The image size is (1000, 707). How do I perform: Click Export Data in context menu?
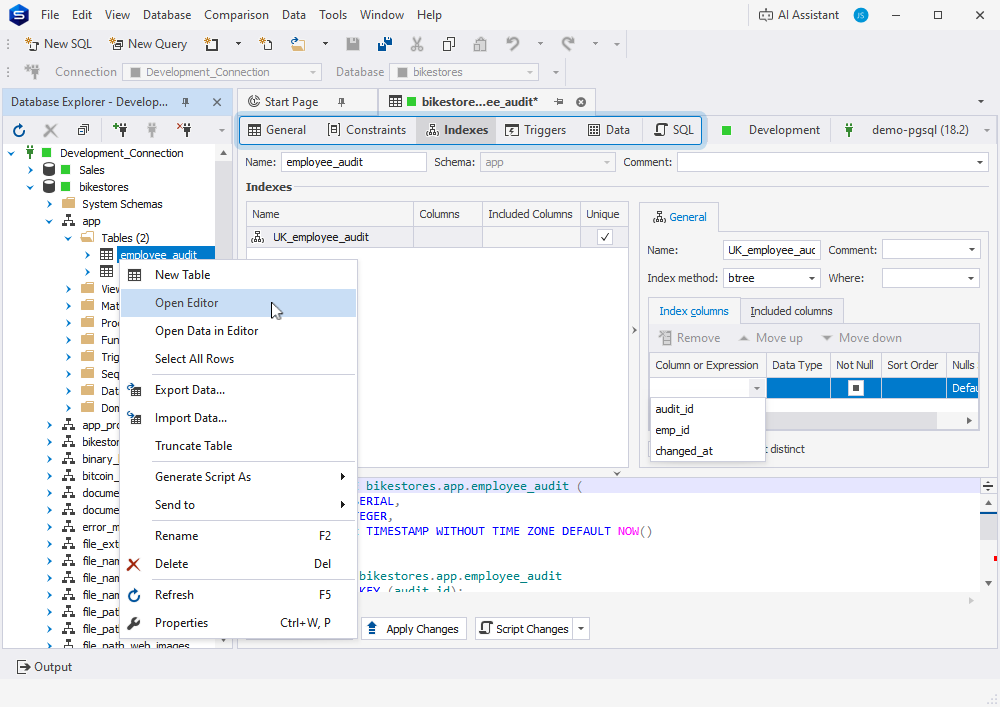(x=239, y=390)
